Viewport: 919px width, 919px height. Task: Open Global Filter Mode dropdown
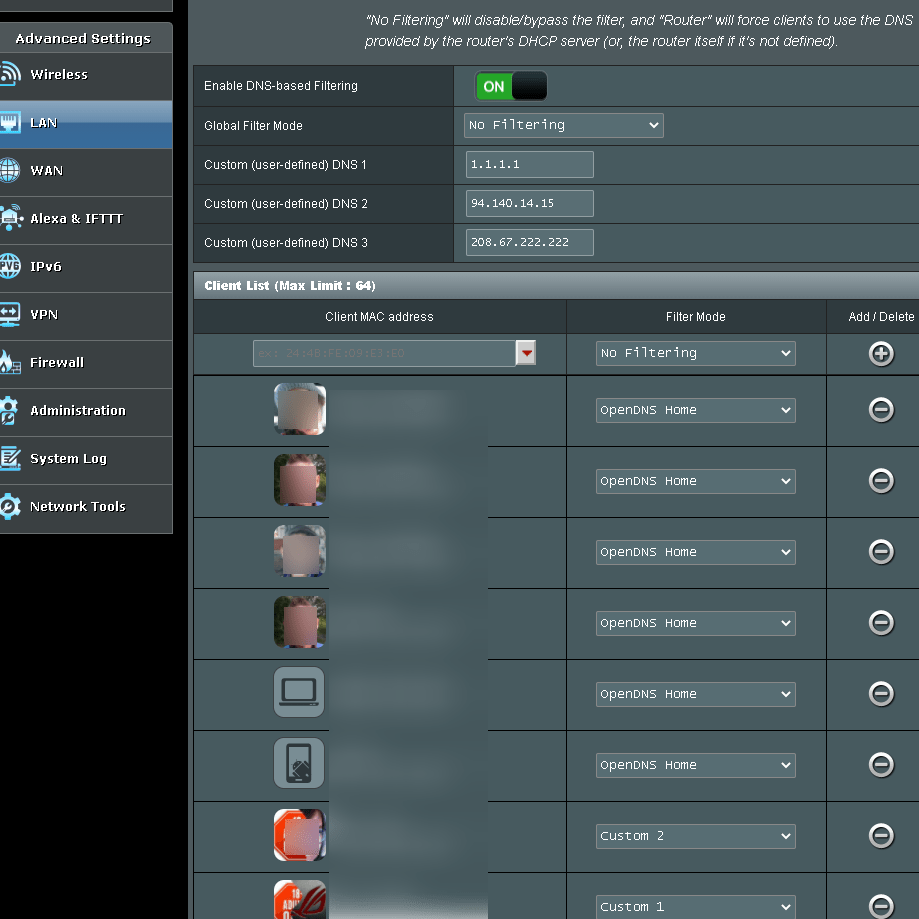click(x=563, y=125)
